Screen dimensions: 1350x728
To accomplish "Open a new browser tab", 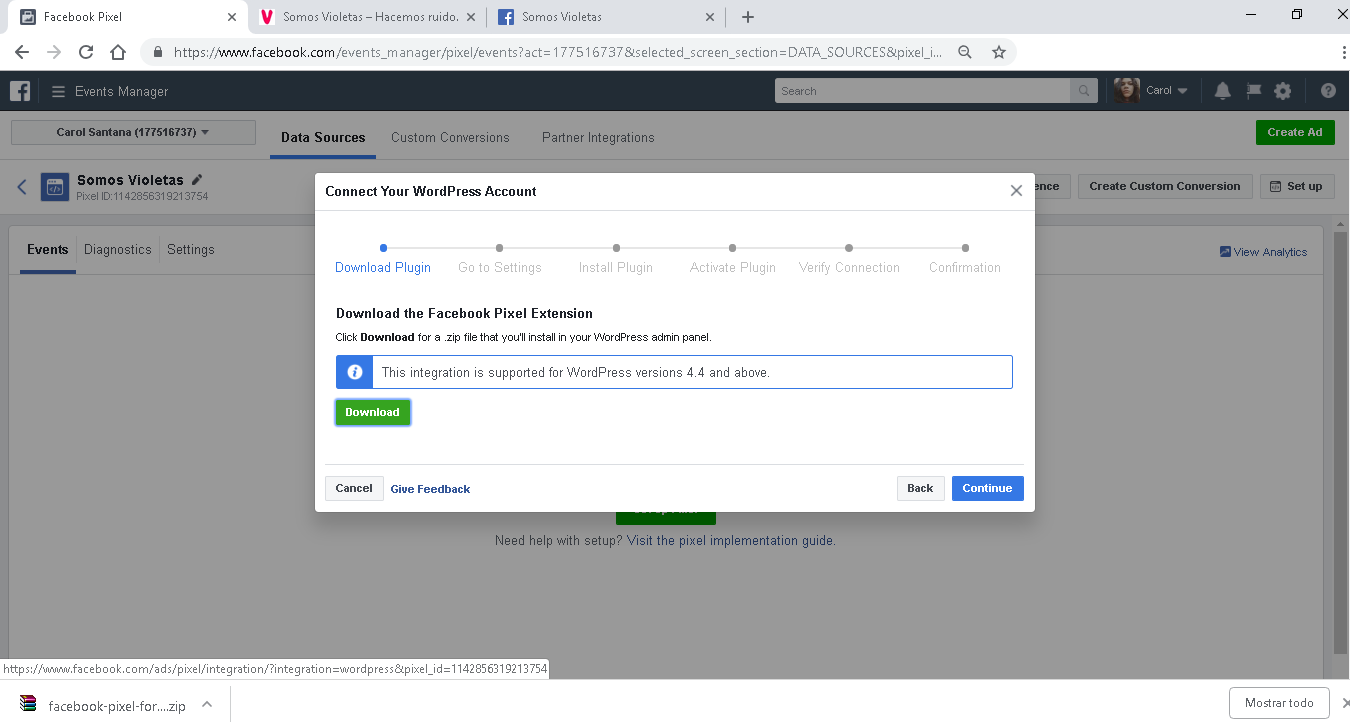I will pyautogui.click(x=747, y=17).
